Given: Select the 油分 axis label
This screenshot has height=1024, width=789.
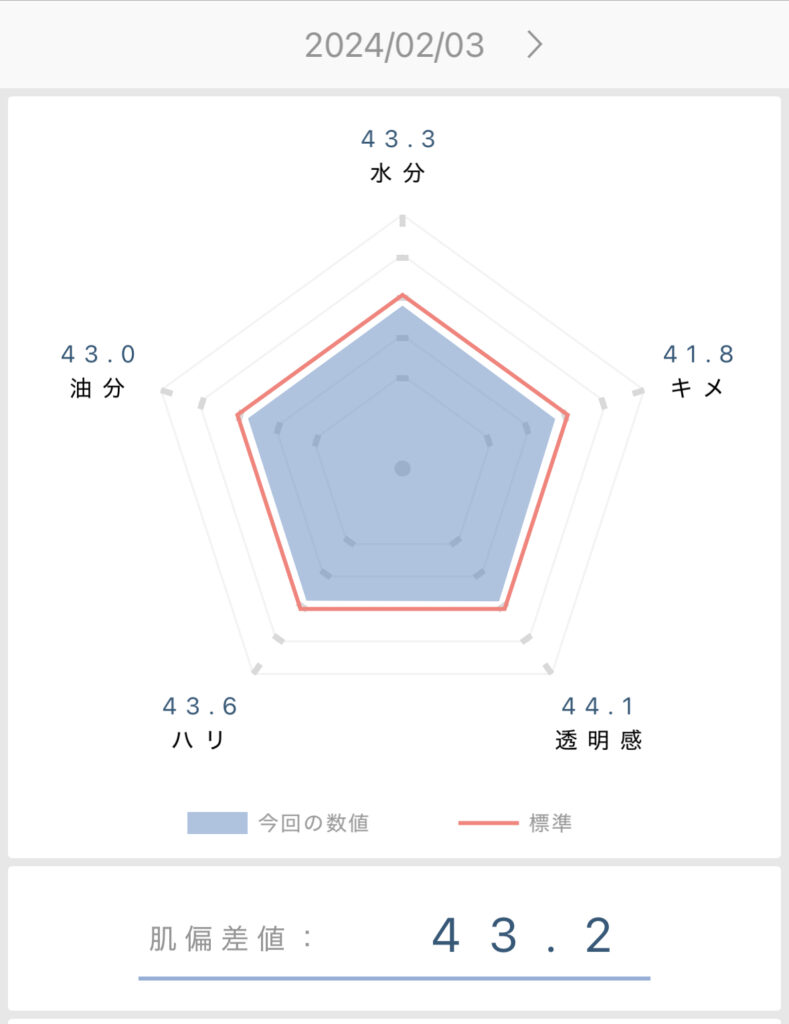Looking at the screenshot, I should tap(97, 388).
